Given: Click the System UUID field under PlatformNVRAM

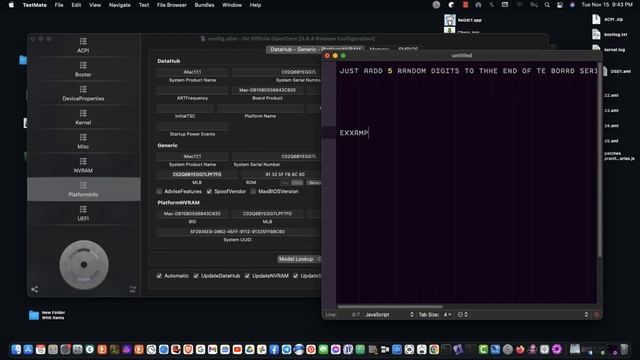Looking at the screenshot, I should click(x=238, y=231).
